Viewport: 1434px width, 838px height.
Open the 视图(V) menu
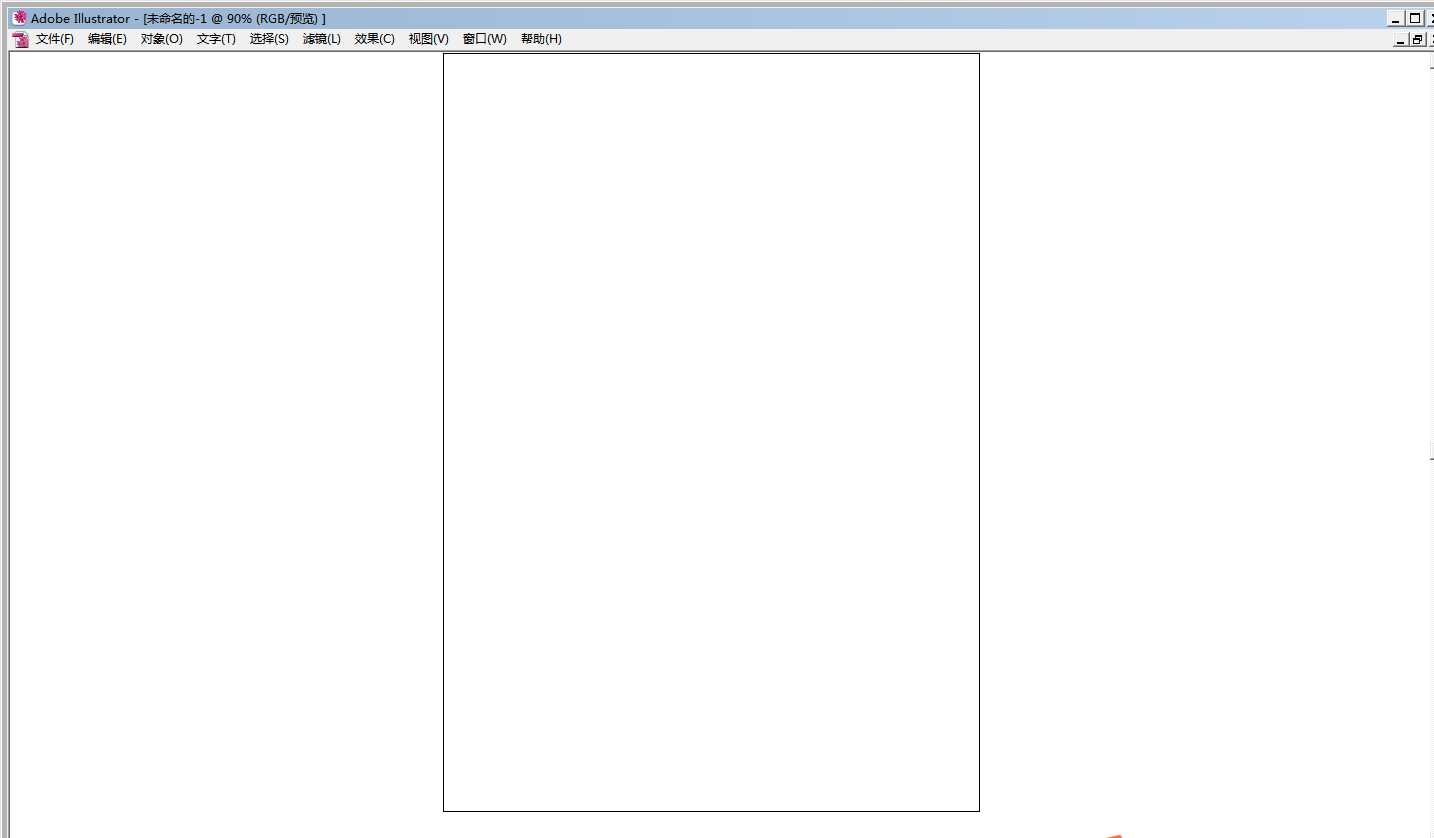pos(428,39)
